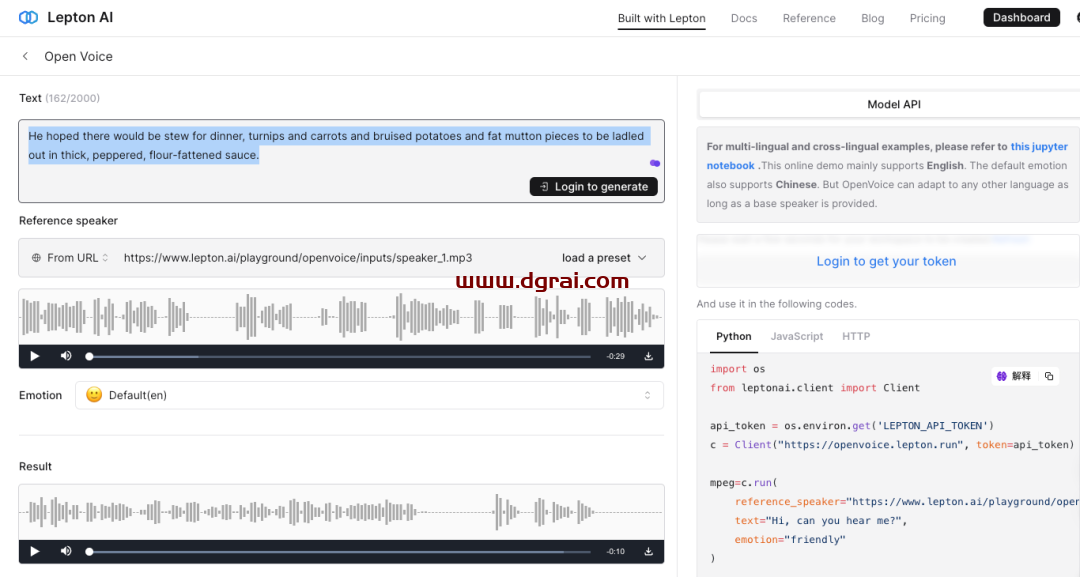Image resolution: width=1080 pixels, height=577 pixels.
Task: Switch to the JavaScript code tab
Action: pyautogui.click(x=797, y=336)
